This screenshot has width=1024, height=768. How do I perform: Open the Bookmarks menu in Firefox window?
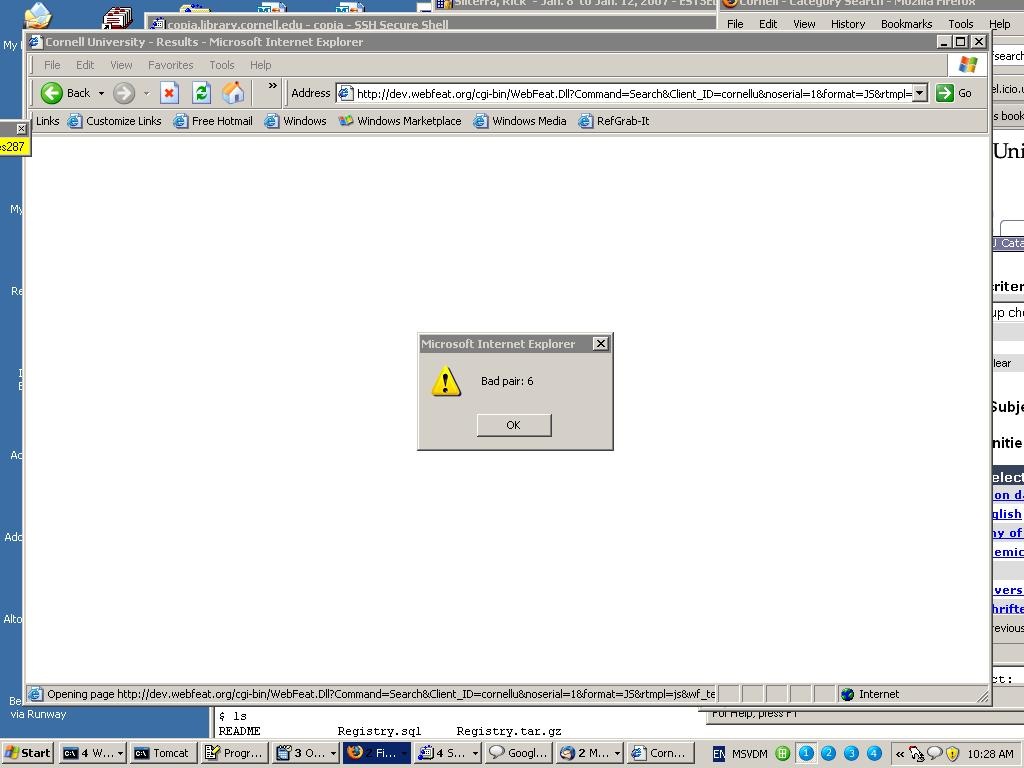pos(906,24)
